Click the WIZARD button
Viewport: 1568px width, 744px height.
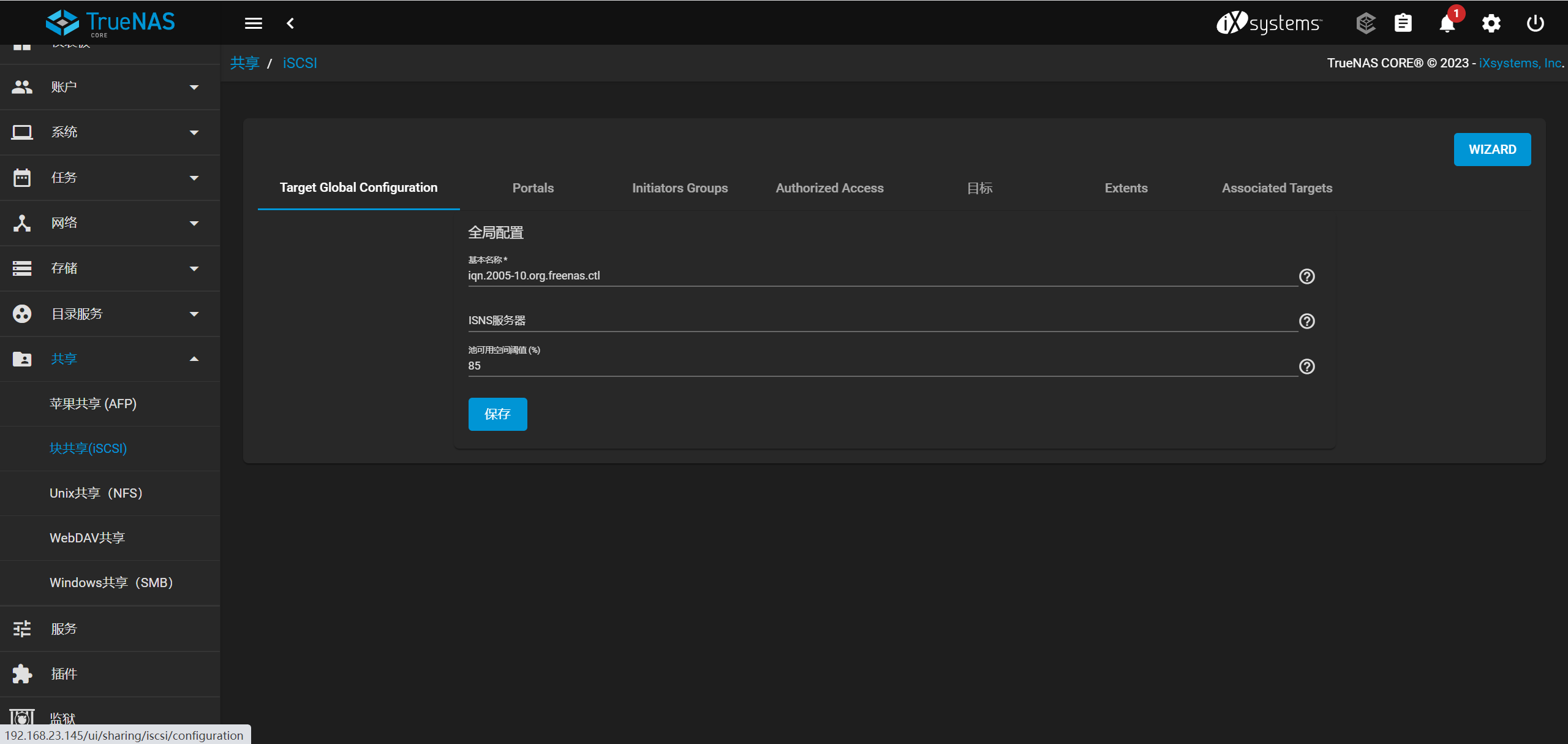pos(1492,150)
